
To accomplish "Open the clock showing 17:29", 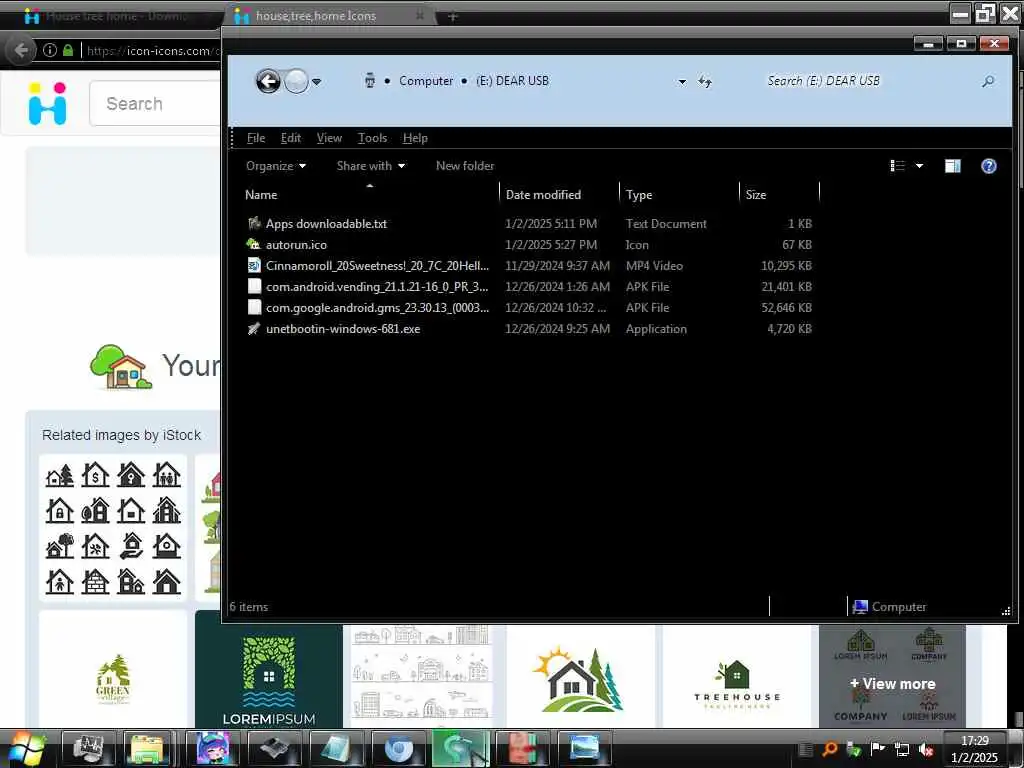I will tap(974, 749).
